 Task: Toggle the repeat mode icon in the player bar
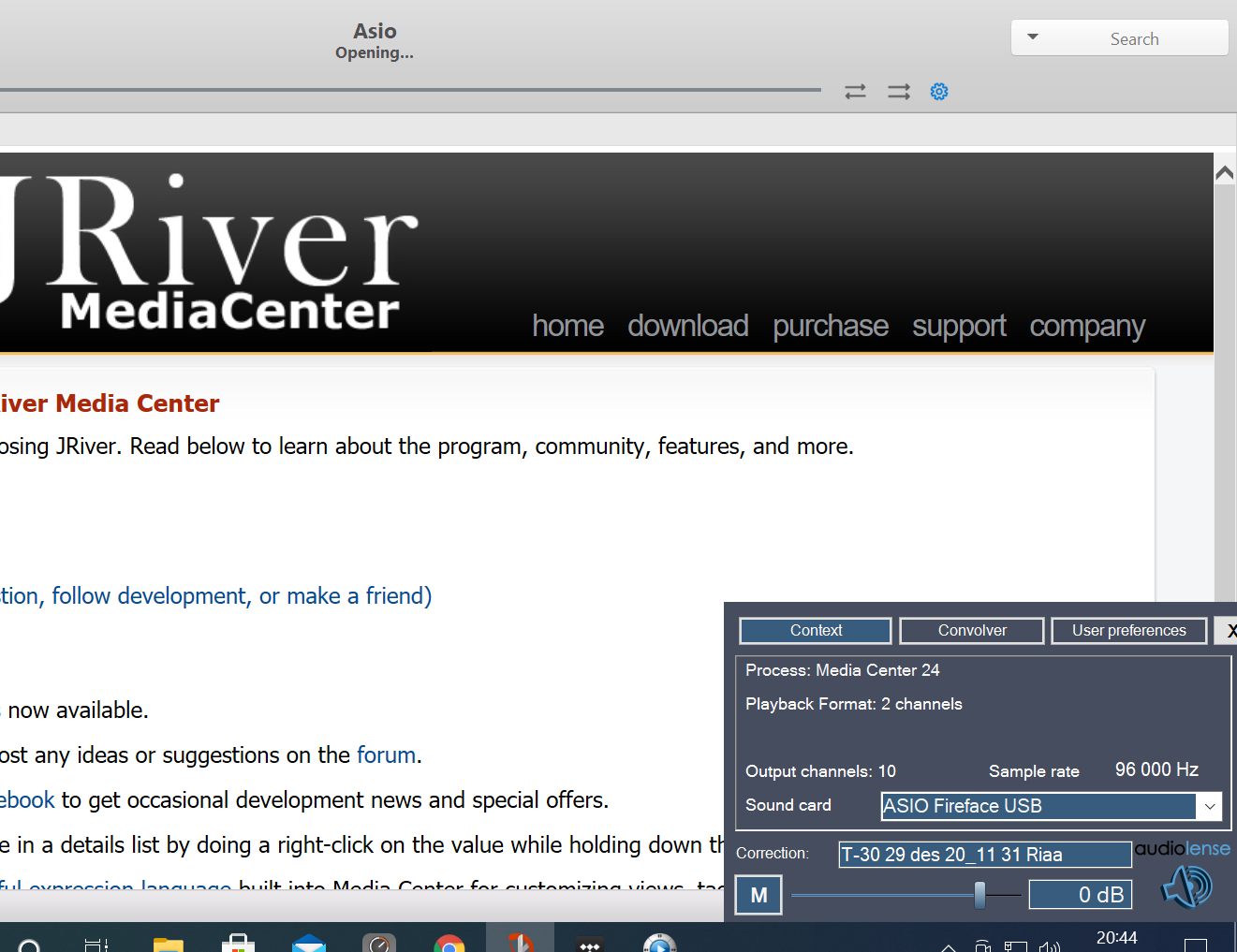[x=855, y=92]
